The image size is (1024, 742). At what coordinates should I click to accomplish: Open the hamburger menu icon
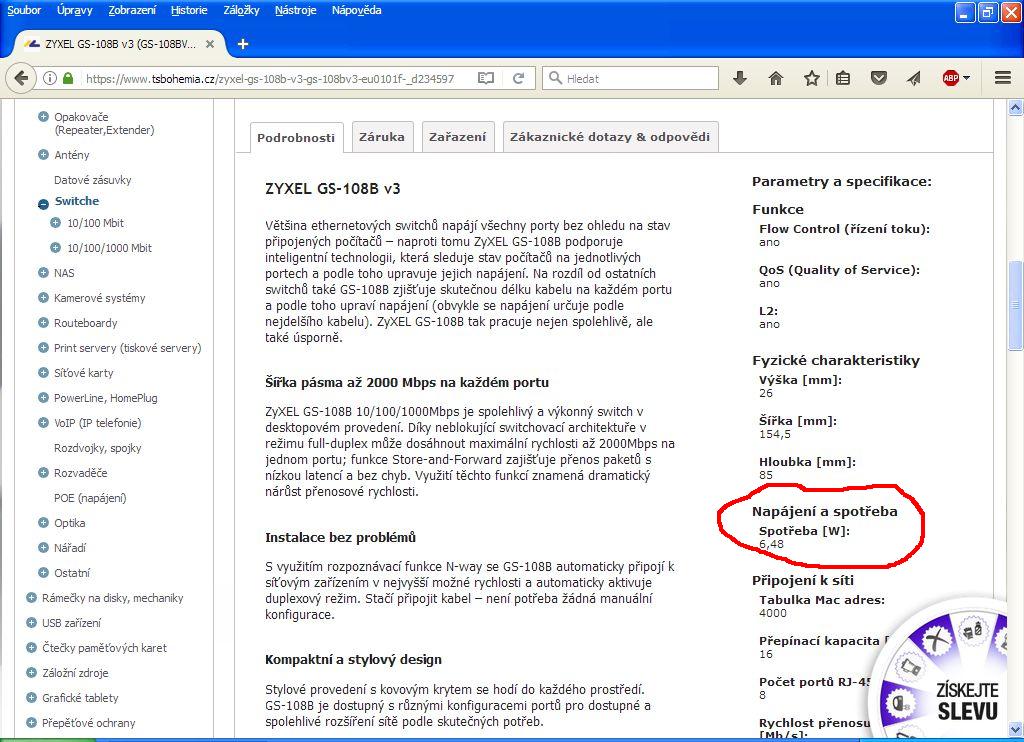(x=1003, y=78)
